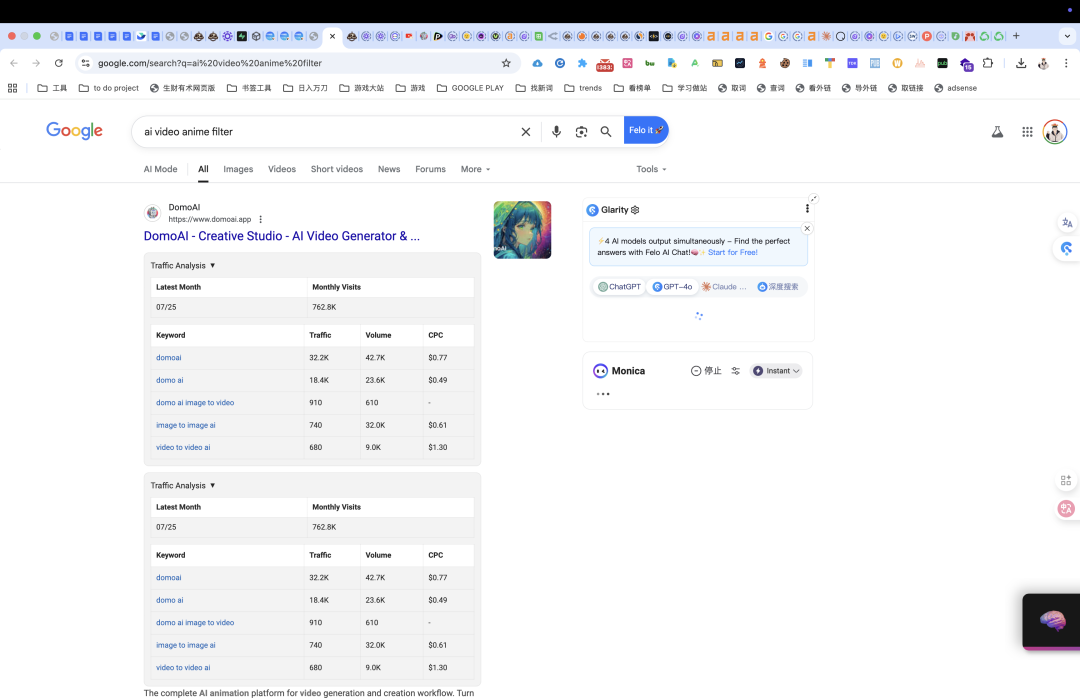Open Search Labs flask icon
The width and height of the screenshot is (1080, 698).
coord(997,132)
